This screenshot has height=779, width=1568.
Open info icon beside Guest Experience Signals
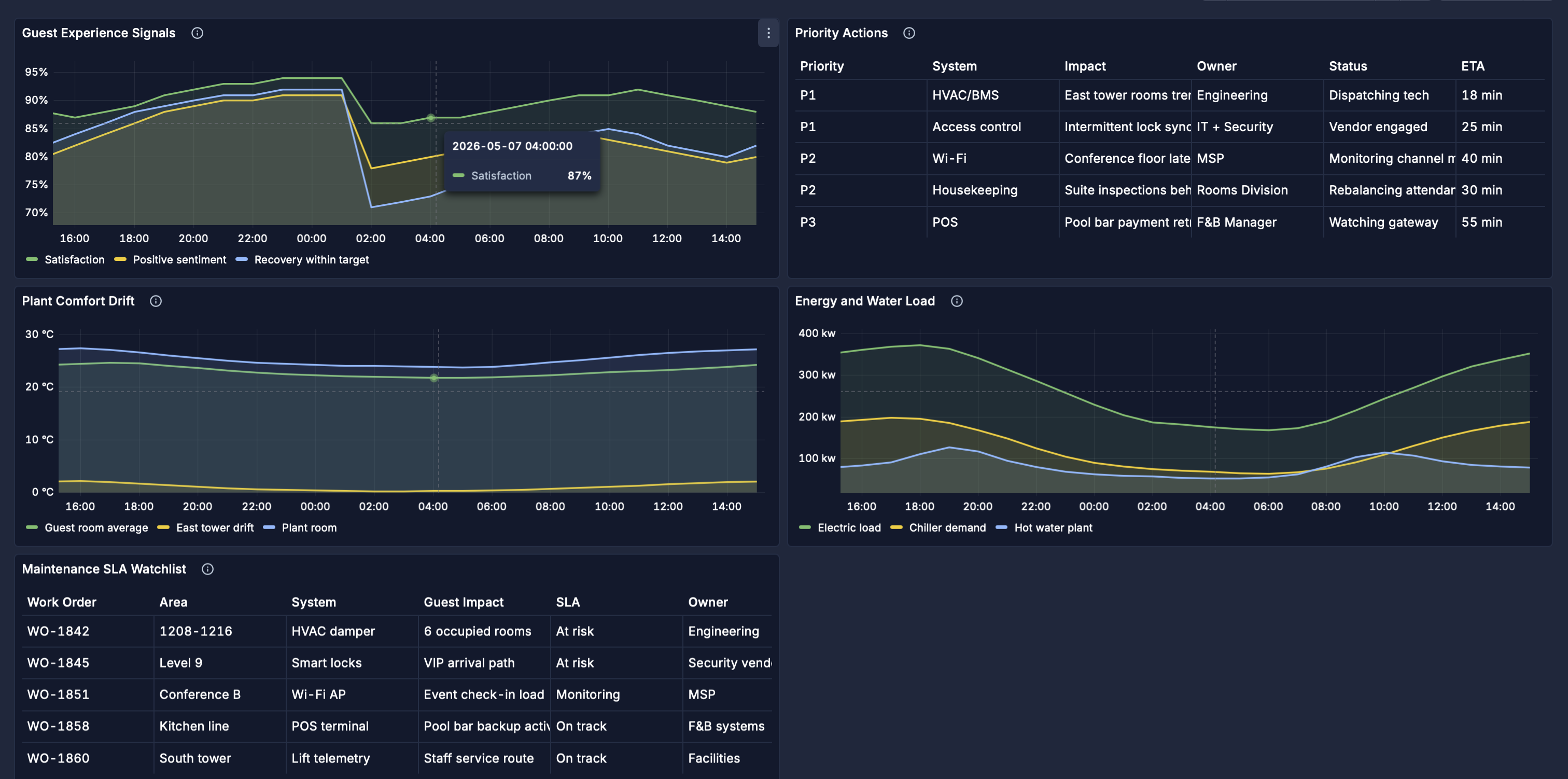tap(197, 33)
